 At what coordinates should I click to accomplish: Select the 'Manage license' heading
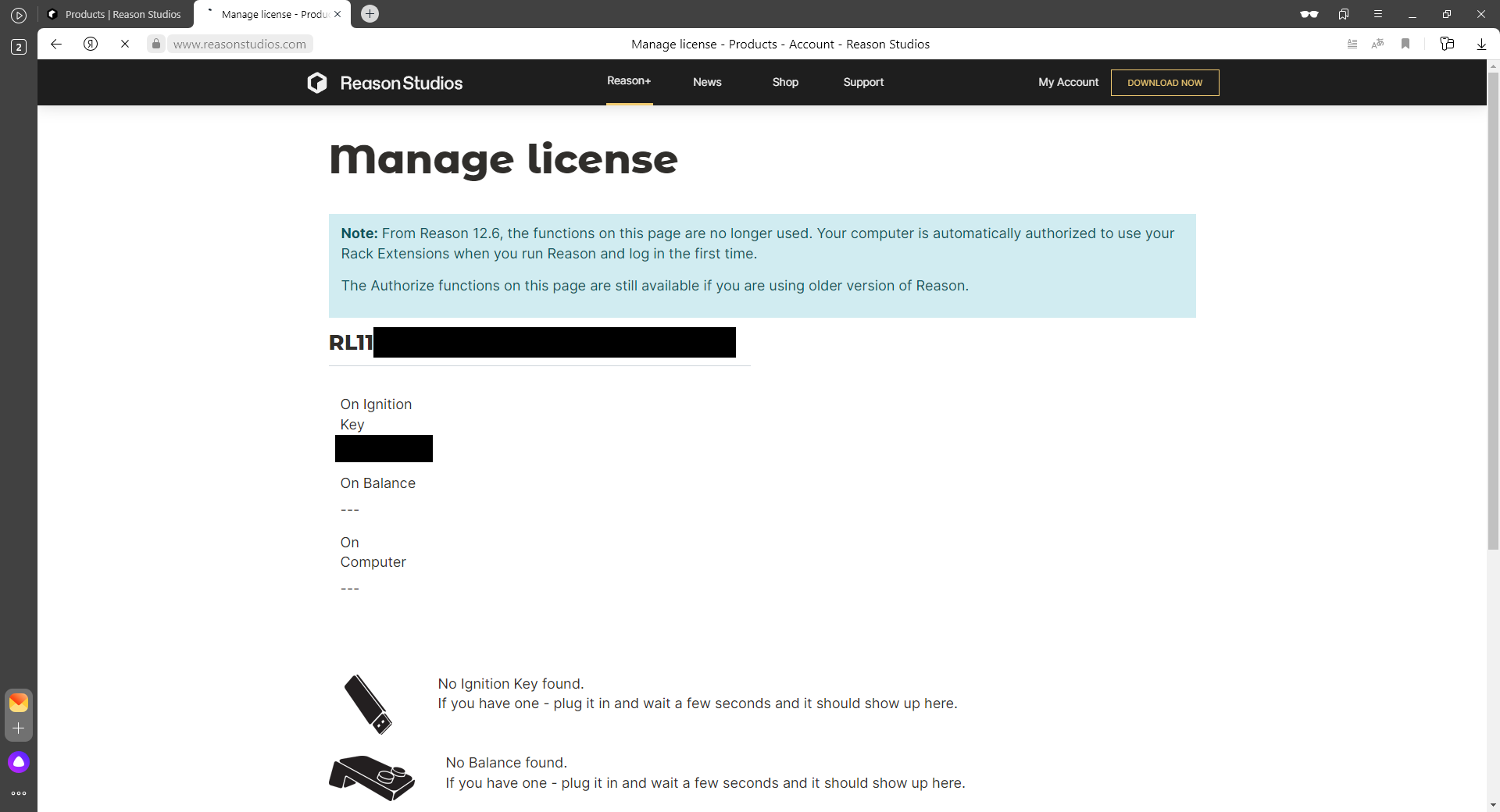tap(504, 160)
